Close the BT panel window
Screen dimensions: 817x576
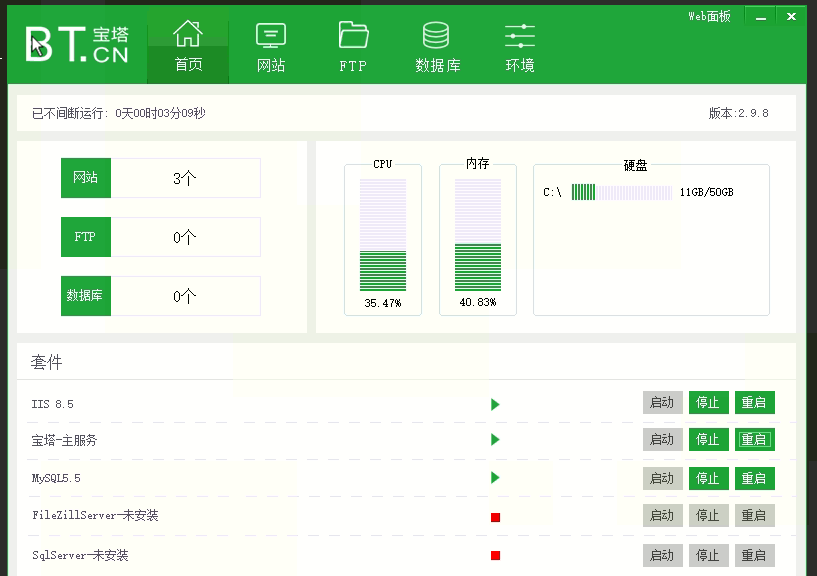pos(791,17)
